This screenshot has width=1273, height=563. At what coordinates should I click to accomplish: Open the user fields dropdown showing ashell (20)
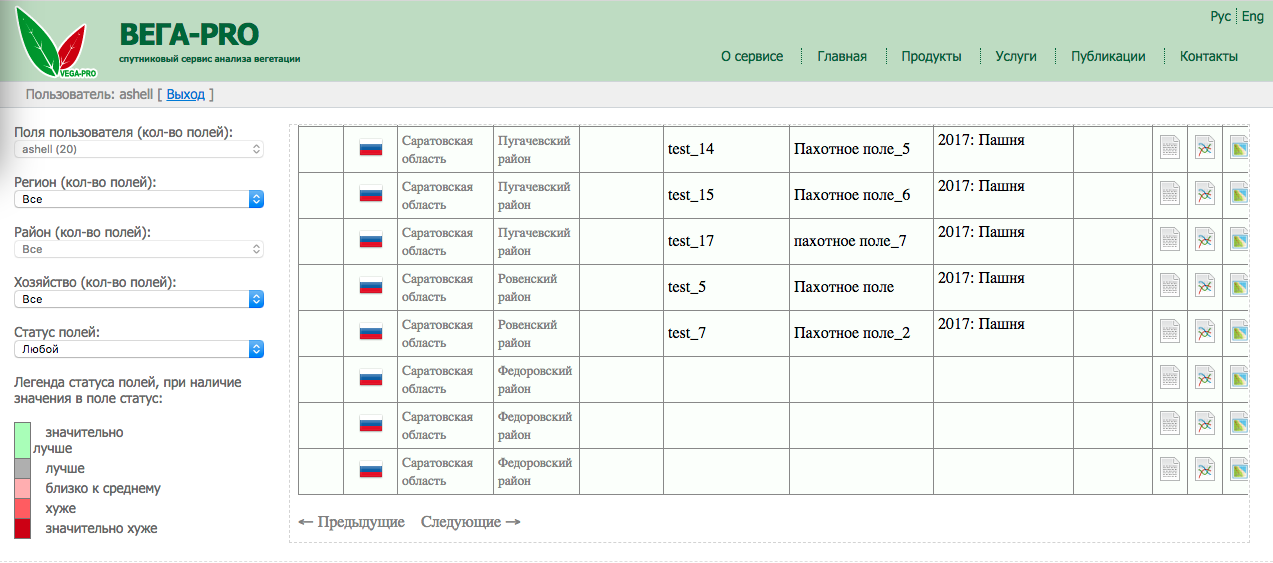(x=139, y=149)
